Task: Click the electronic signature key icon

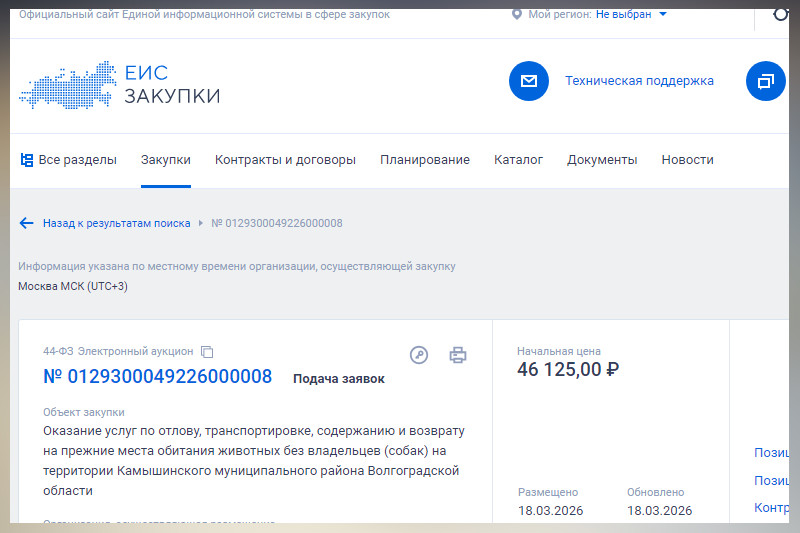Action: (419, 355)
